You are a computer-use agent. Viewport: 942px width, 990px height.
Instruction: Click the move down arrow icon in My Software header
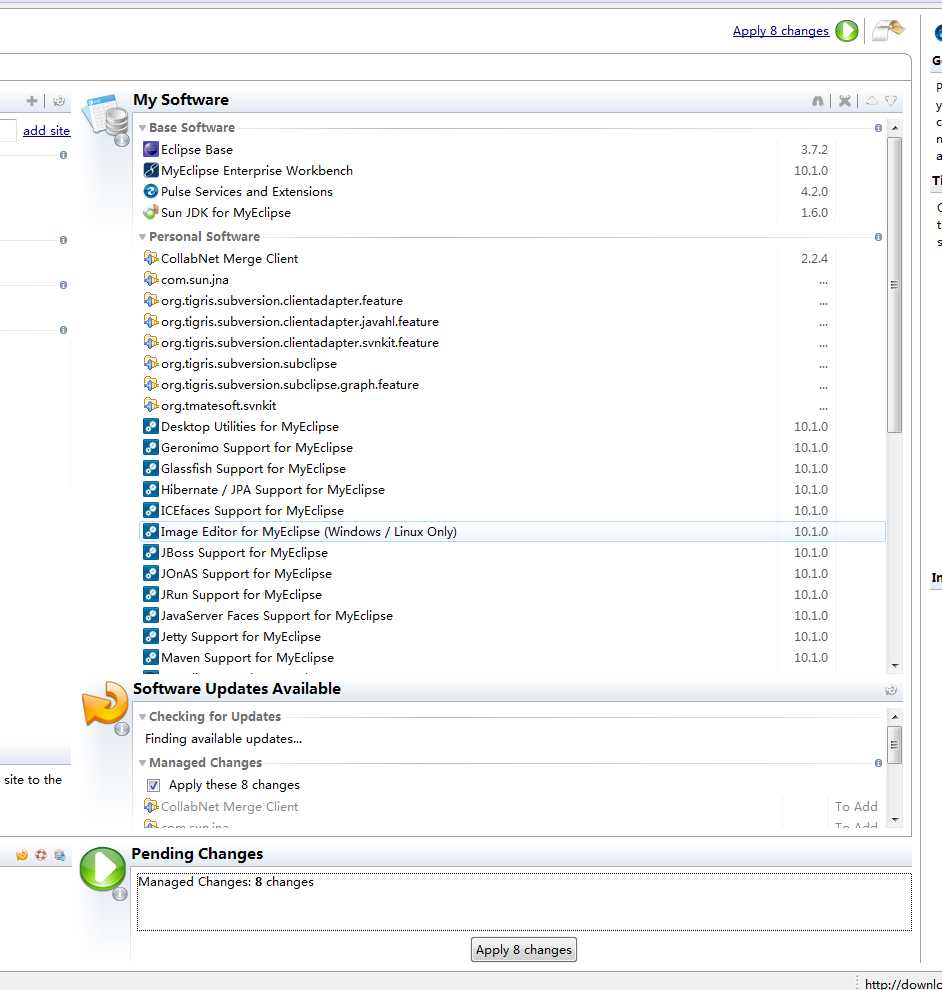pos(891,100)
